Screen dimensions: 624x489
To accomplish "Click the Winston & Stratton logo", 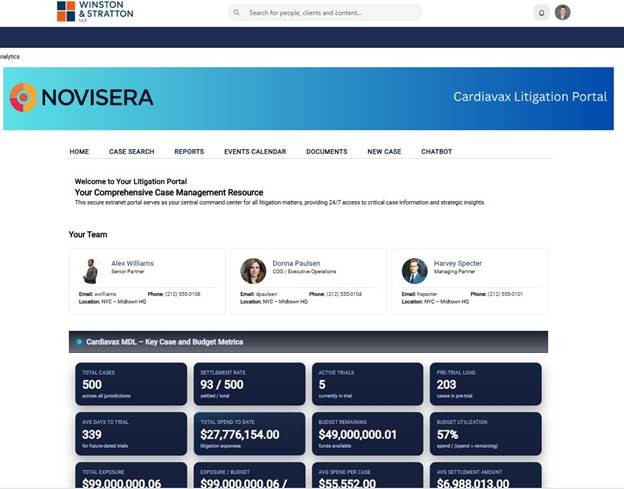I will pyautogui.click(x=95, y=11).
